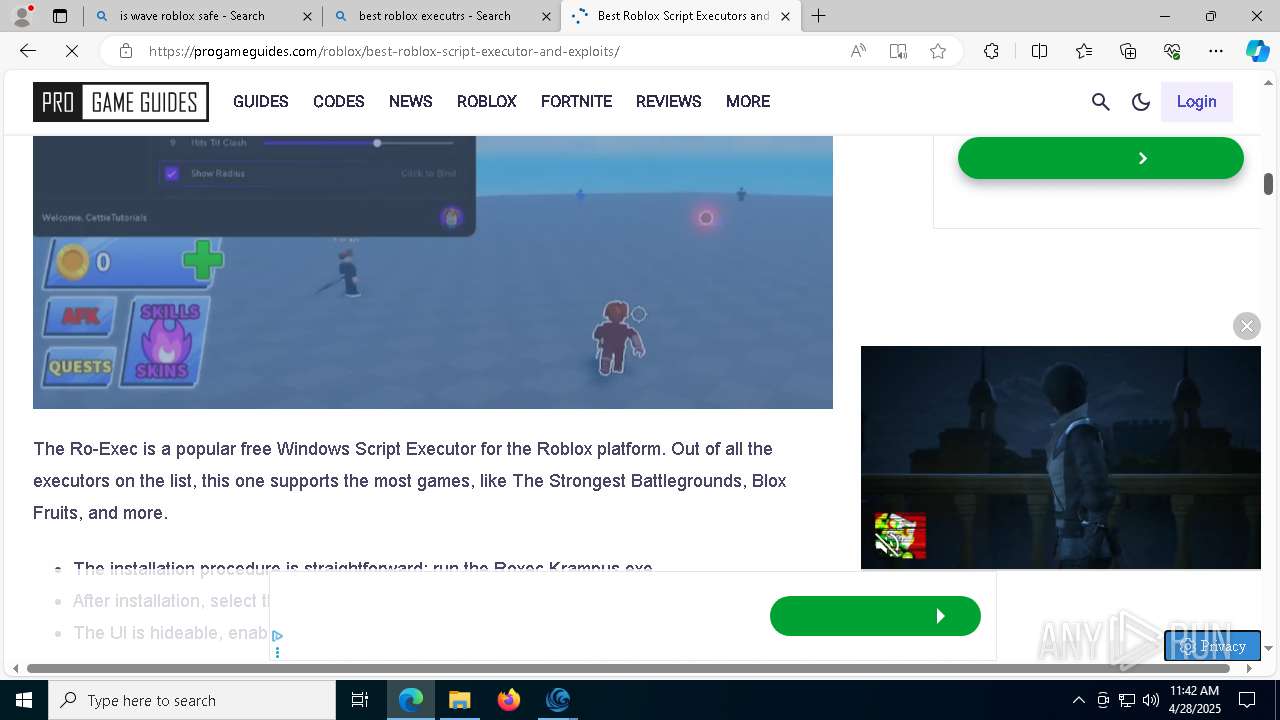Click the Login button

pyautogui.click(x=1196, y=101)
